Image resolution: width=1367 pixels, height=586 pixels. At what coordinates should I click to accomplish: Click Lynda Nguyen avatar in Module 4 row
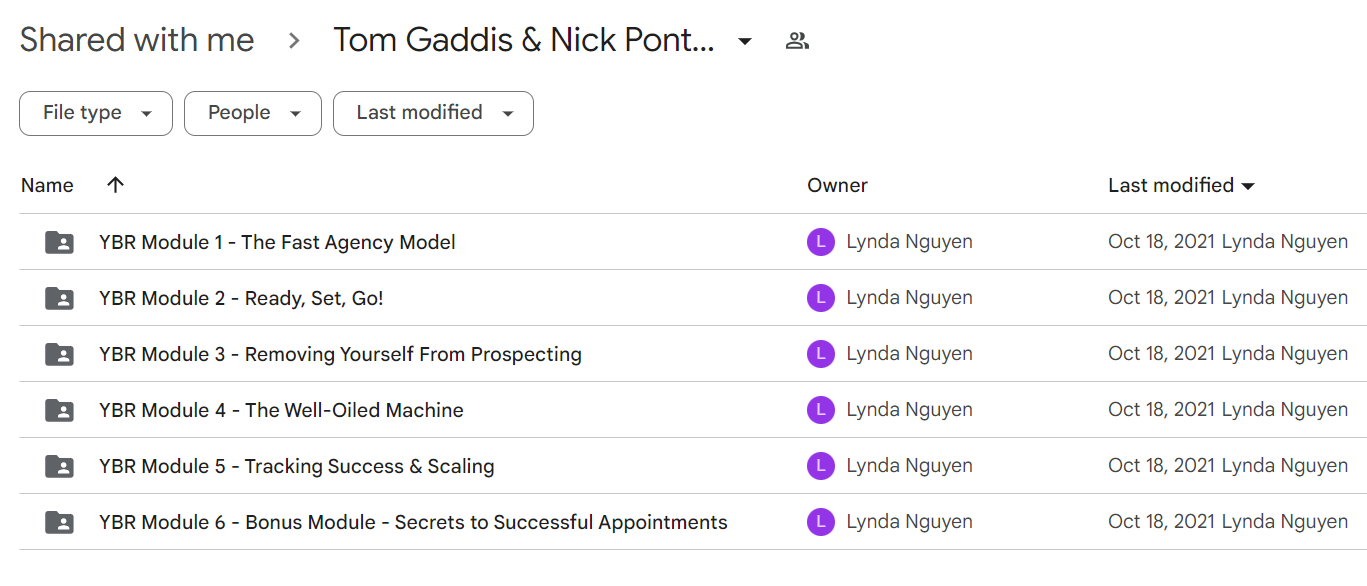[x=820, y=410]
